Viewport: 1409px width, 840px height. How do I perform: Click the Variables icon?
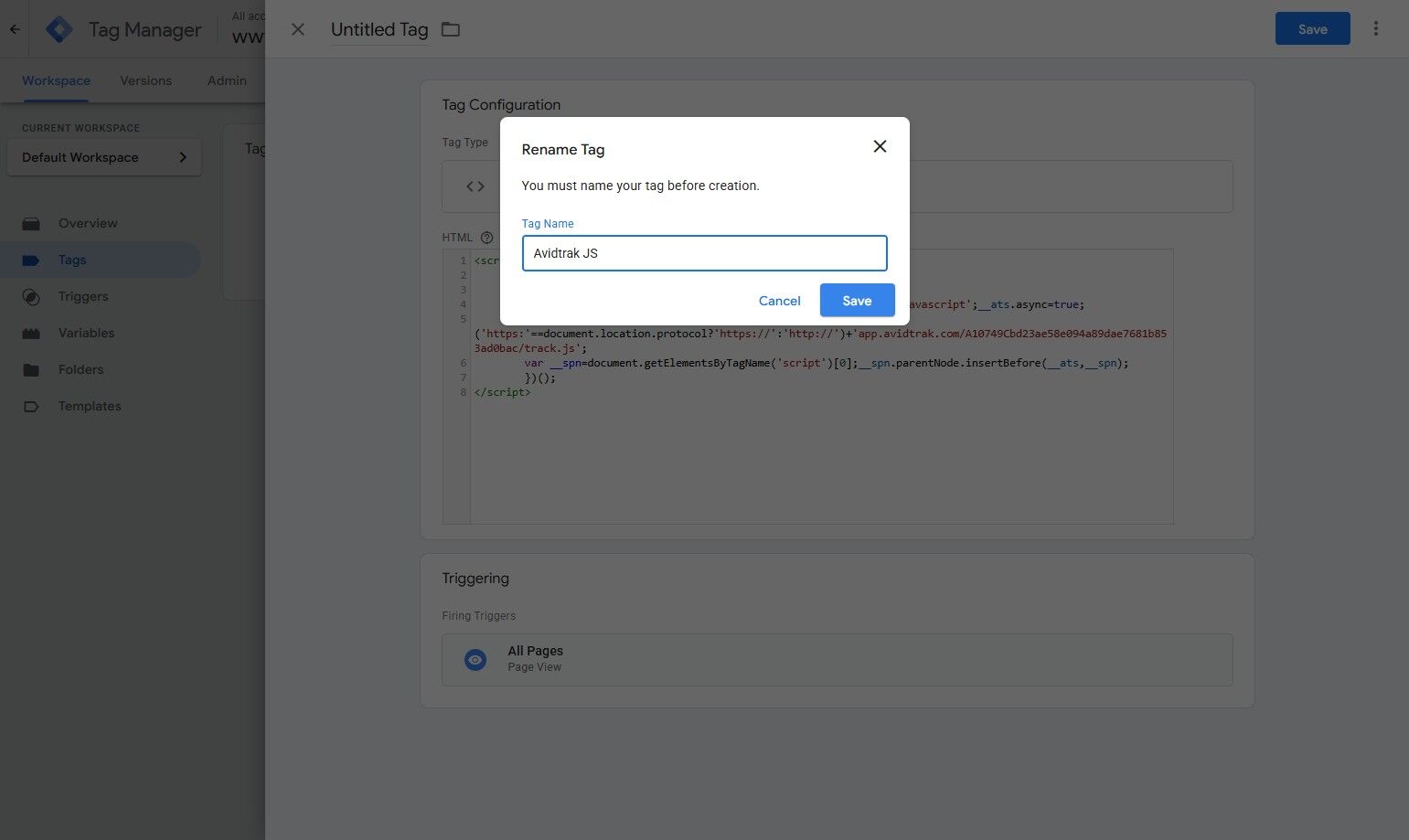click(31, 334)
